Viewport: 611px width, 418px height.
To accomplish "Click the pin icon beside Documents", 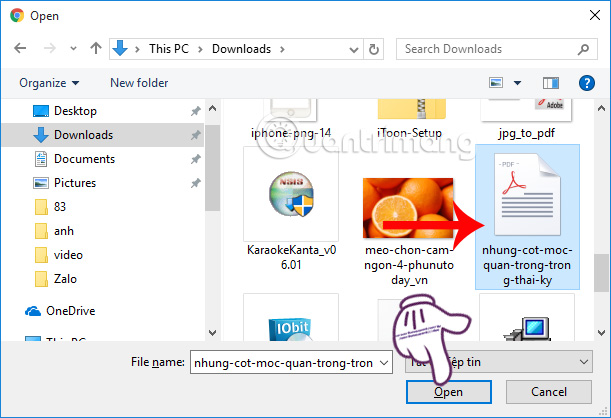I will click(195, 159).
